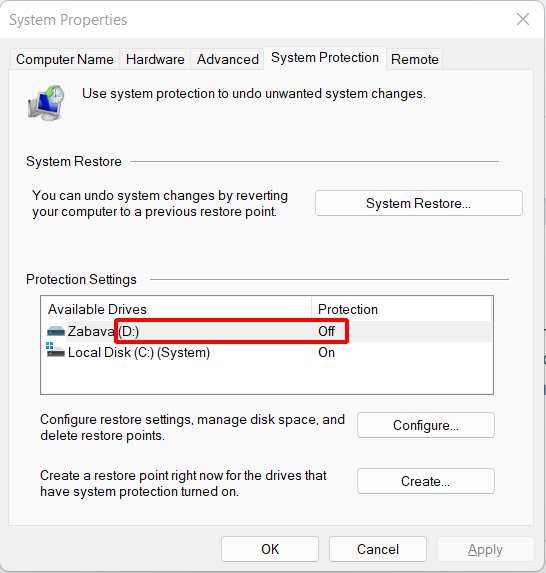Go to the Advanced tab
The height and width of the screenshot is (573, 546).
(x=227, y=59)
